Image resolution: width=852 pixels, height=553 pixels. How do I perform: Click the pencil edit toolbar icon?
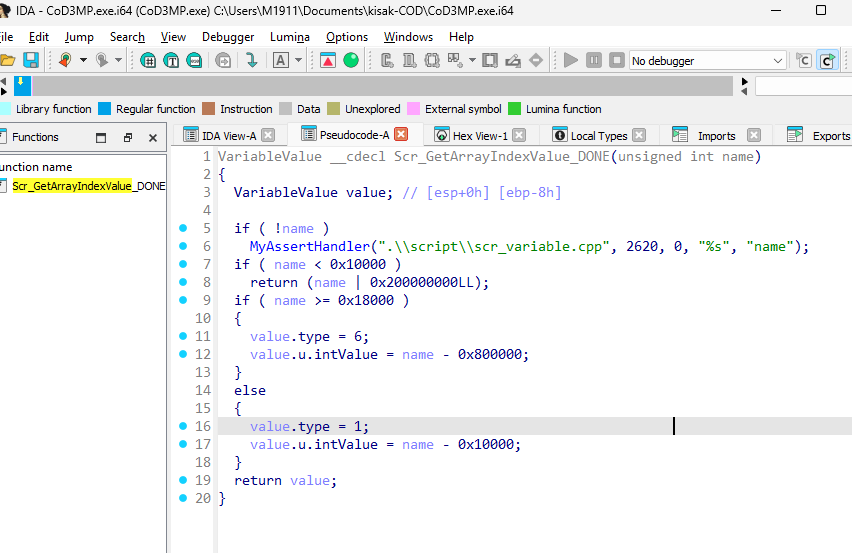pos(513,60)
